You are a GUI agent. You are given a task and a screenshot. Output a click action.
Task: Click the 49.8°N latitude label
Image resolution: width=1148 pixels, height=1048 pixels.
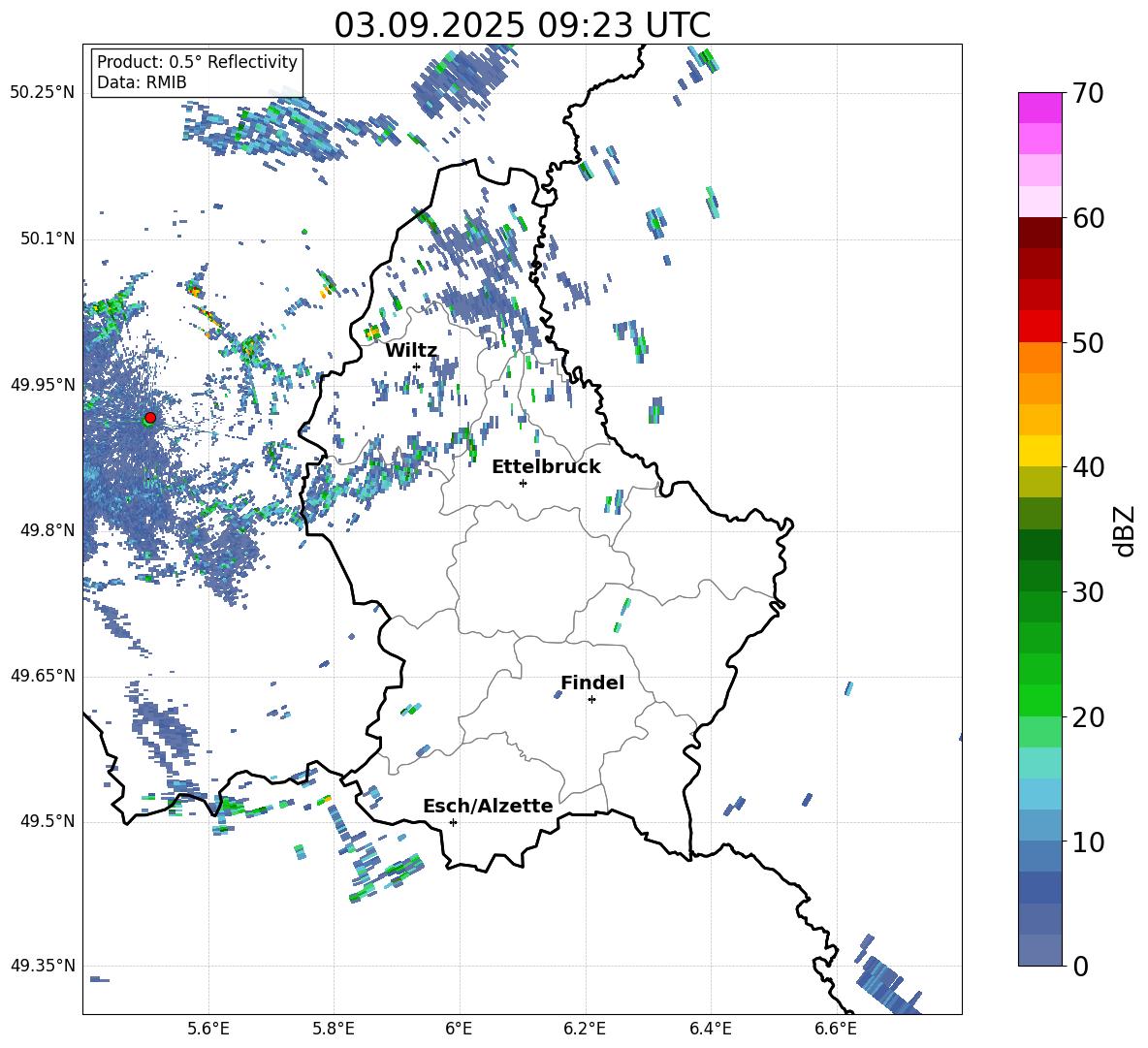47,530
